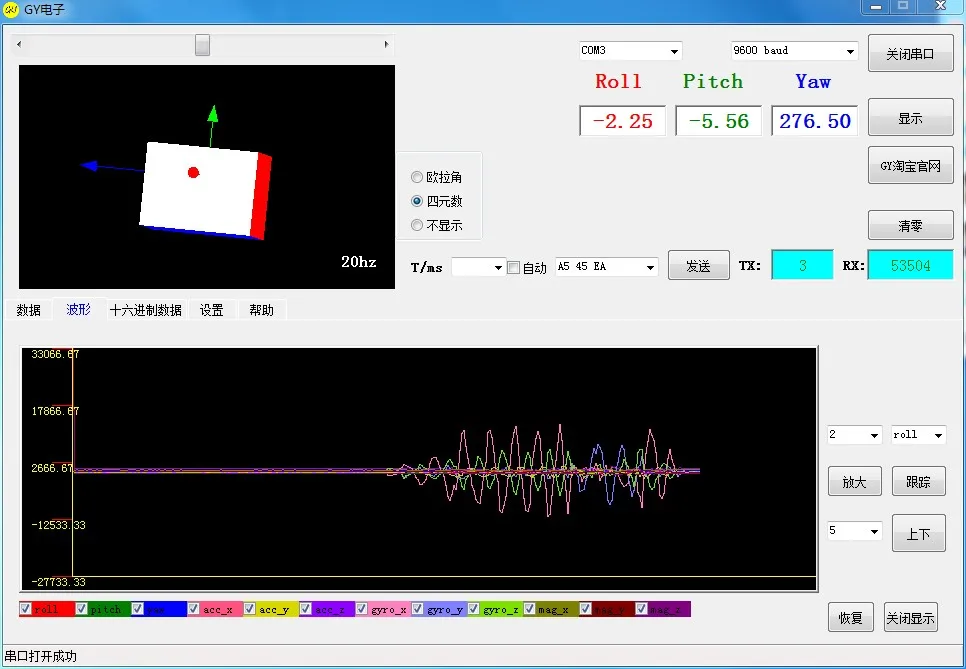Open the 十六进制数据 tab

(x=146, y=310)
